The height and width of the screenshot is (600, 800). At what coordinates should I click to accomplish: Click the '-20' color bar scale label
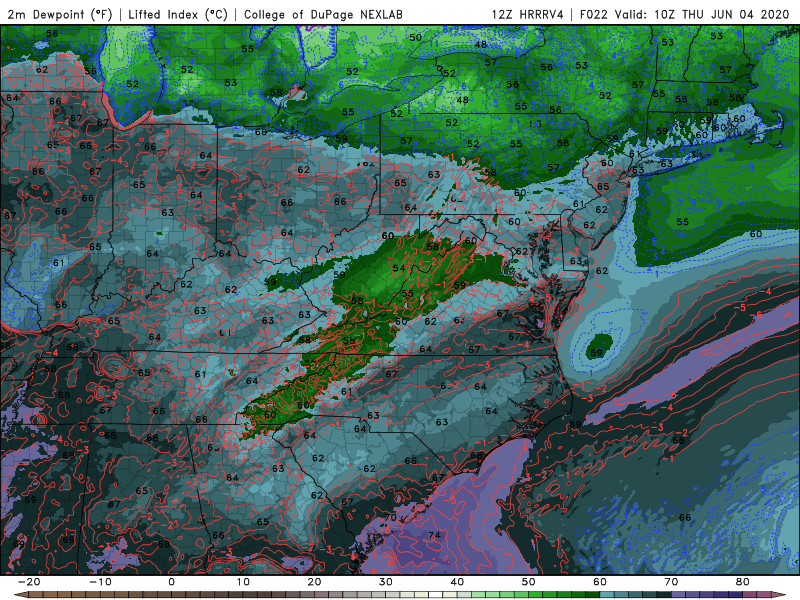pyautogui.click(x=29, y=582)
